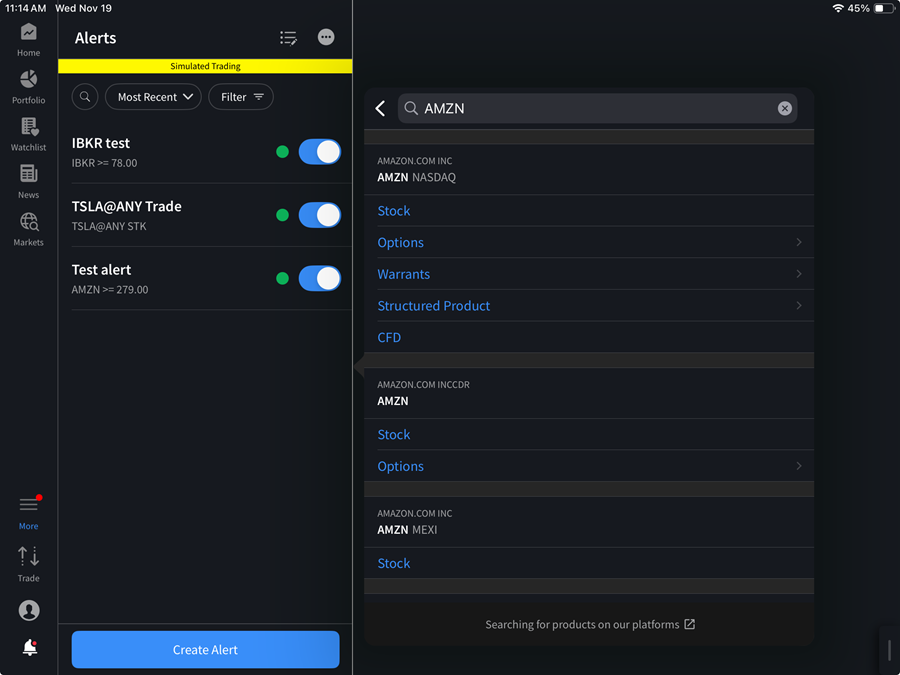Select Stock under AMZN MEXI
This screenshot has height=675, width=900.
[x=394, y=564]
